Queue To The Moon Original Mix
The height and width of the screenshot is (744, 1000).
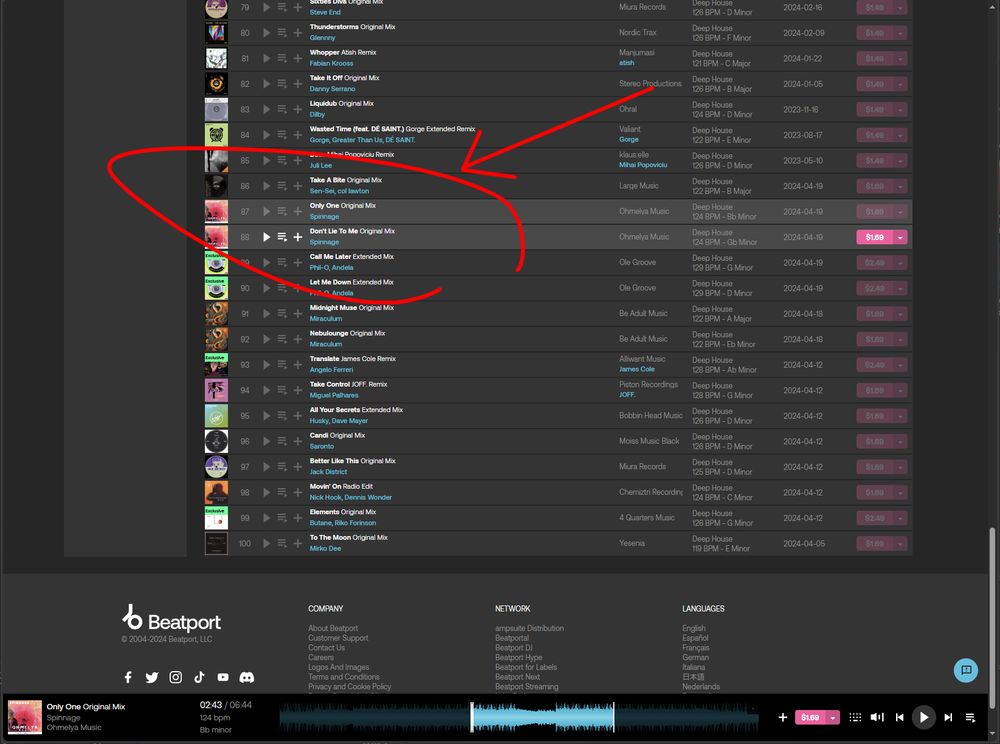tap(282, 543)
